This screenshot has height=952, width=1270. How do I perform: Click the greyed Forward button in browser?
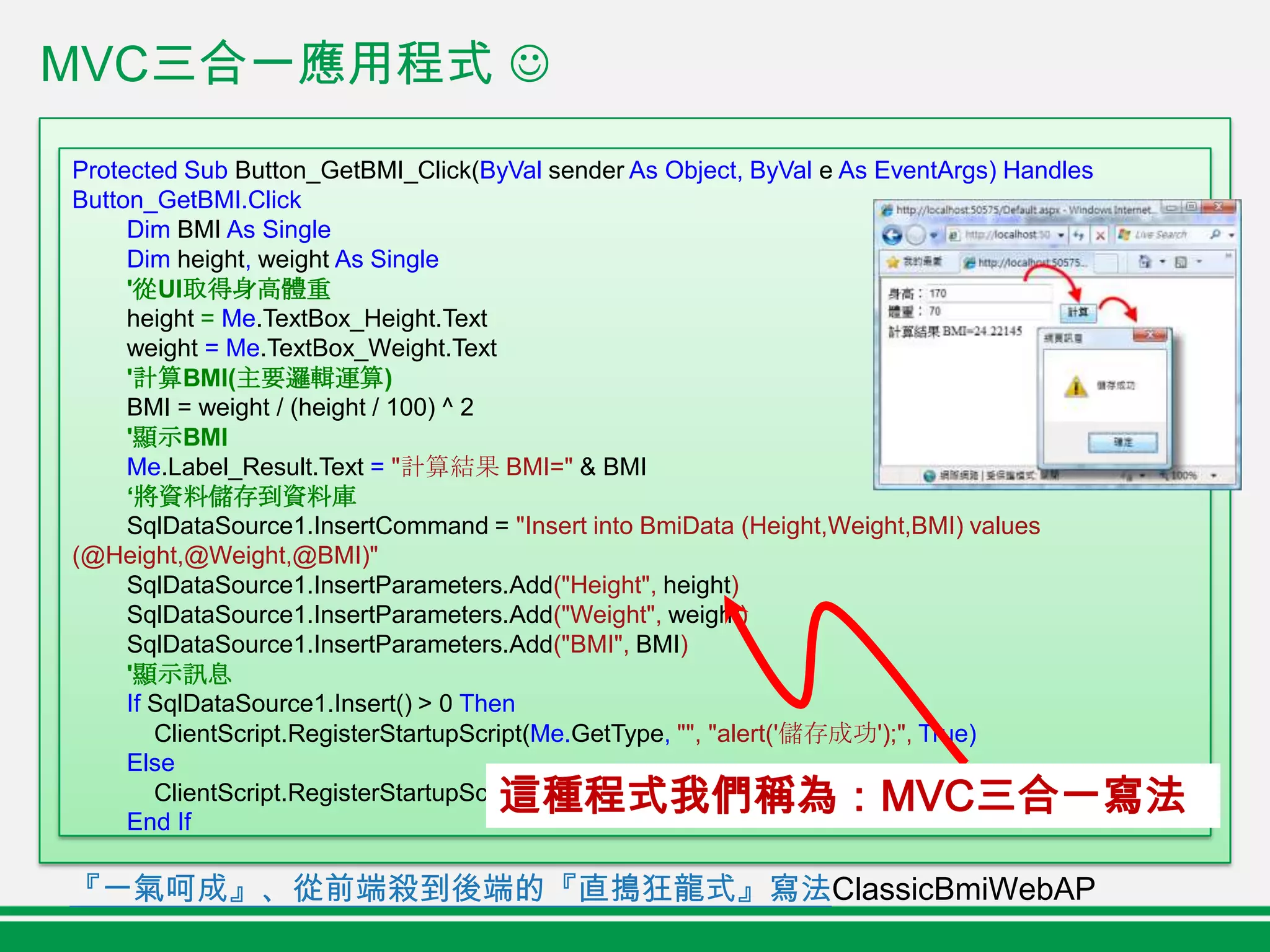click(915, 235)
